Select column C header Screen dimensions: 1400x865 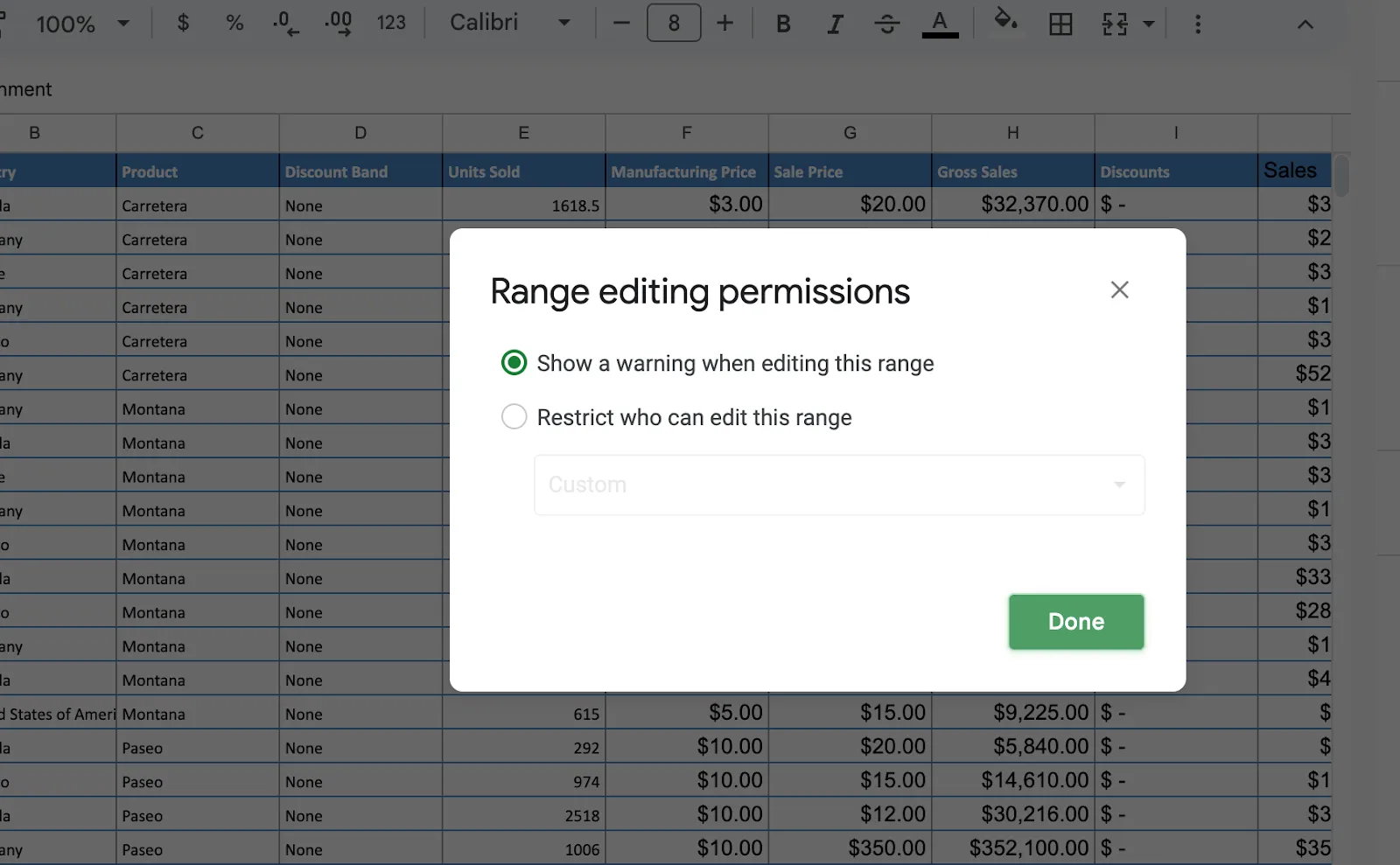[x=198, y=133]
